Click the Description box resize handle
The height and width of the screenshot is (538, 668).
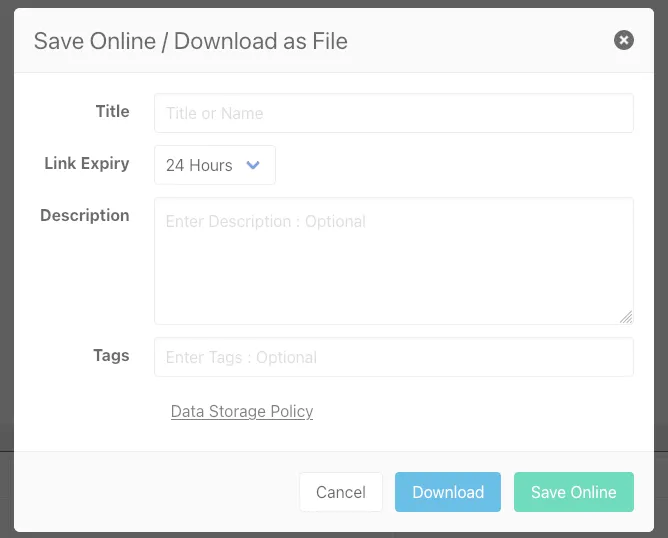click(x=626, y=317)
